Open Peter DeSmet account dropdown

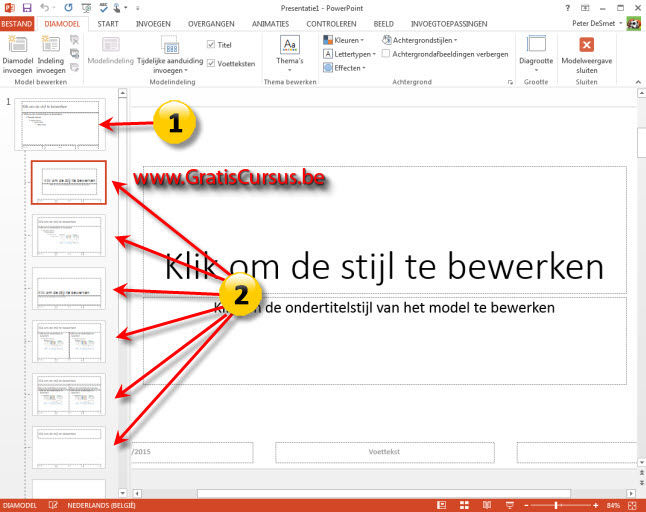tap(621, 23)
